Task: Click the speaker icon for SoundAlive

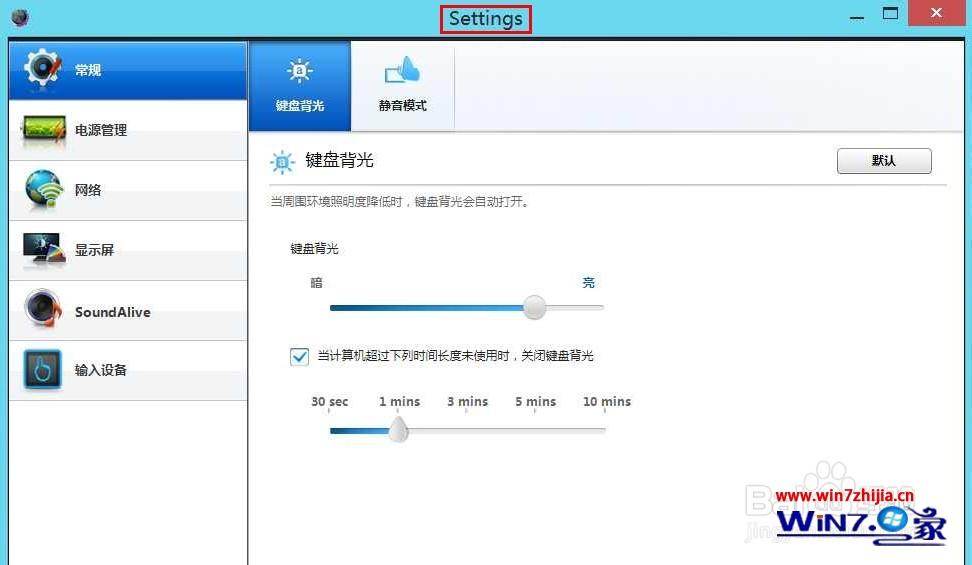Action: point(43,308)
